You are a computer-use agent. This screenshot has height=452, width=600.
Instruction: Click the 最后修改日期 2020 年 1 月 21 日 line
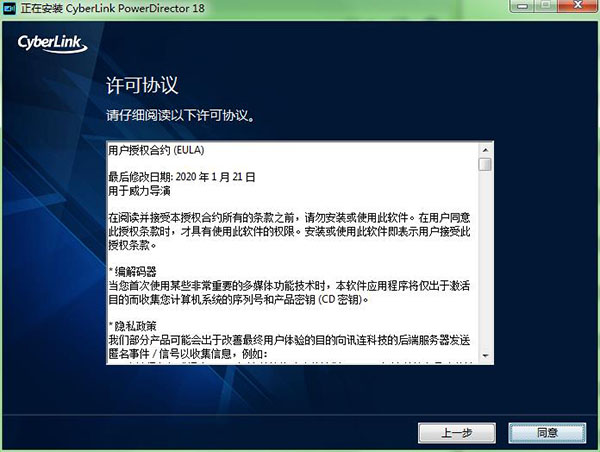point(182,177)
